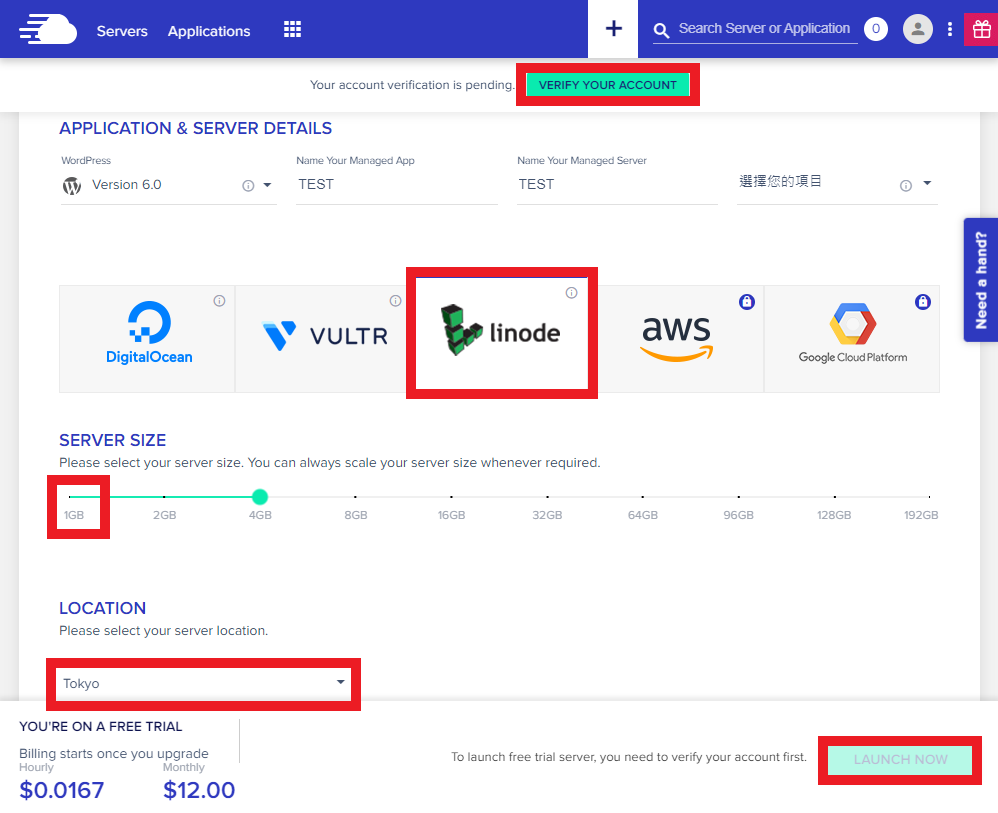Click the AWS lock icon
The height and width of the screenshot is (813, 998).
click(x=747, y=302)
